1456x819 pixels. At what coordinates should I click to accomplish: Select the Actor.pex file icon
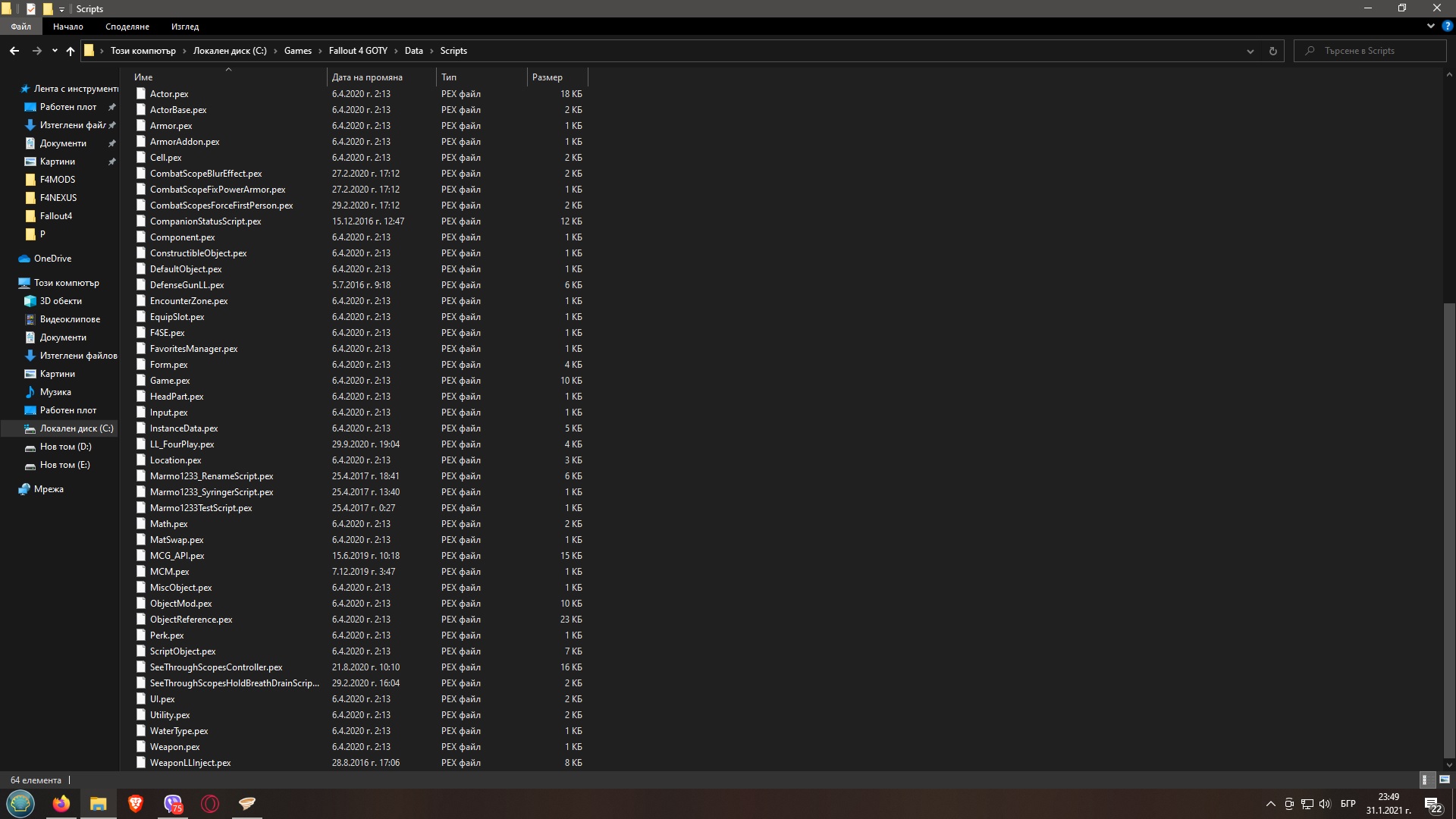tap(140, 94)
